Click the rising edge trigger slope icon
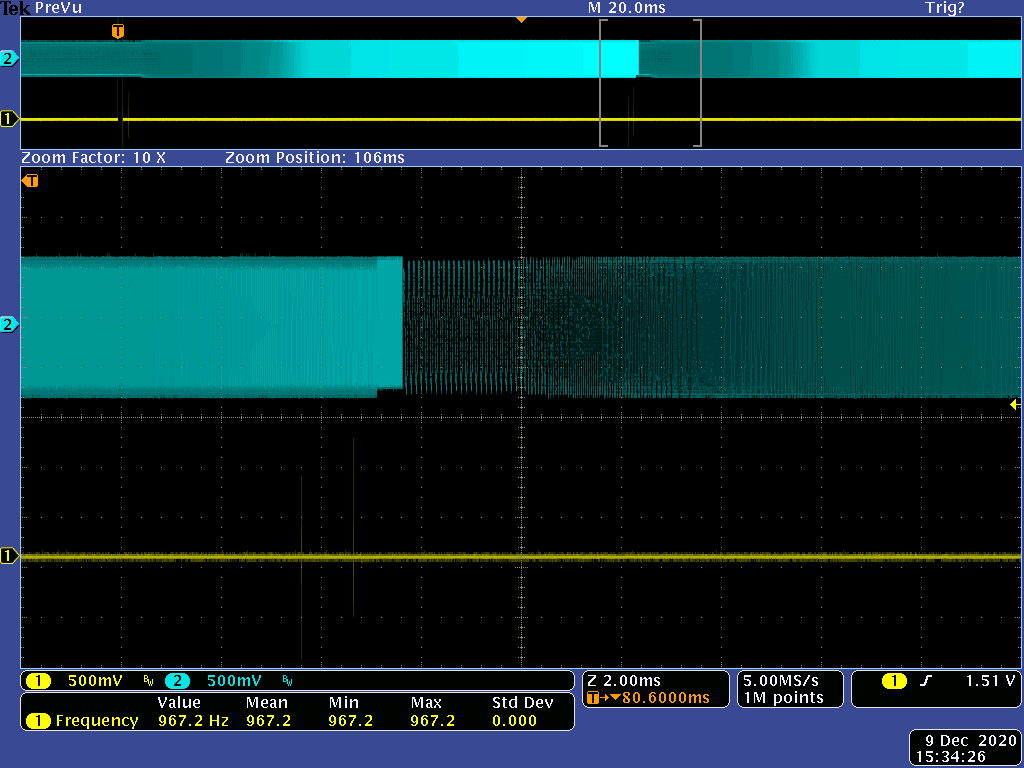The height and width of the screenshot is (768, 1024). point(926,681)
